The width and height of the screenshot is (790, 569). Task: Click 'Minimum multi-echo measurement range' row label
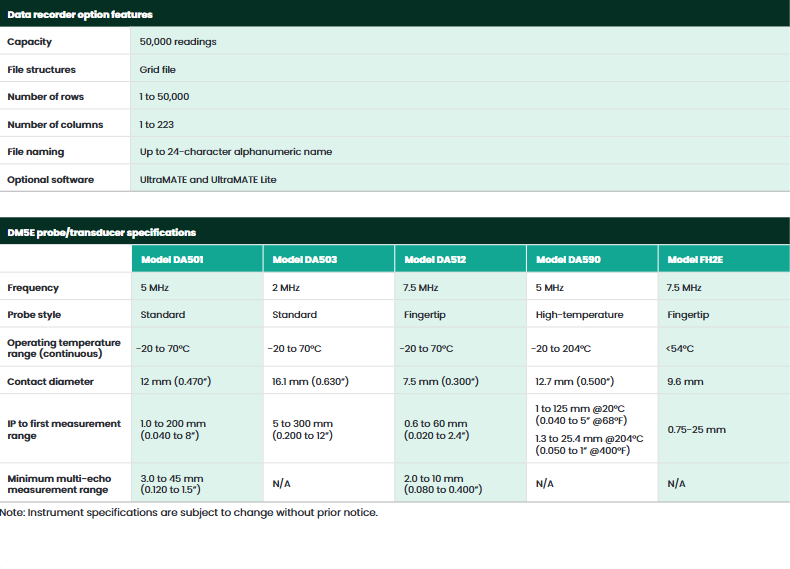60,484
